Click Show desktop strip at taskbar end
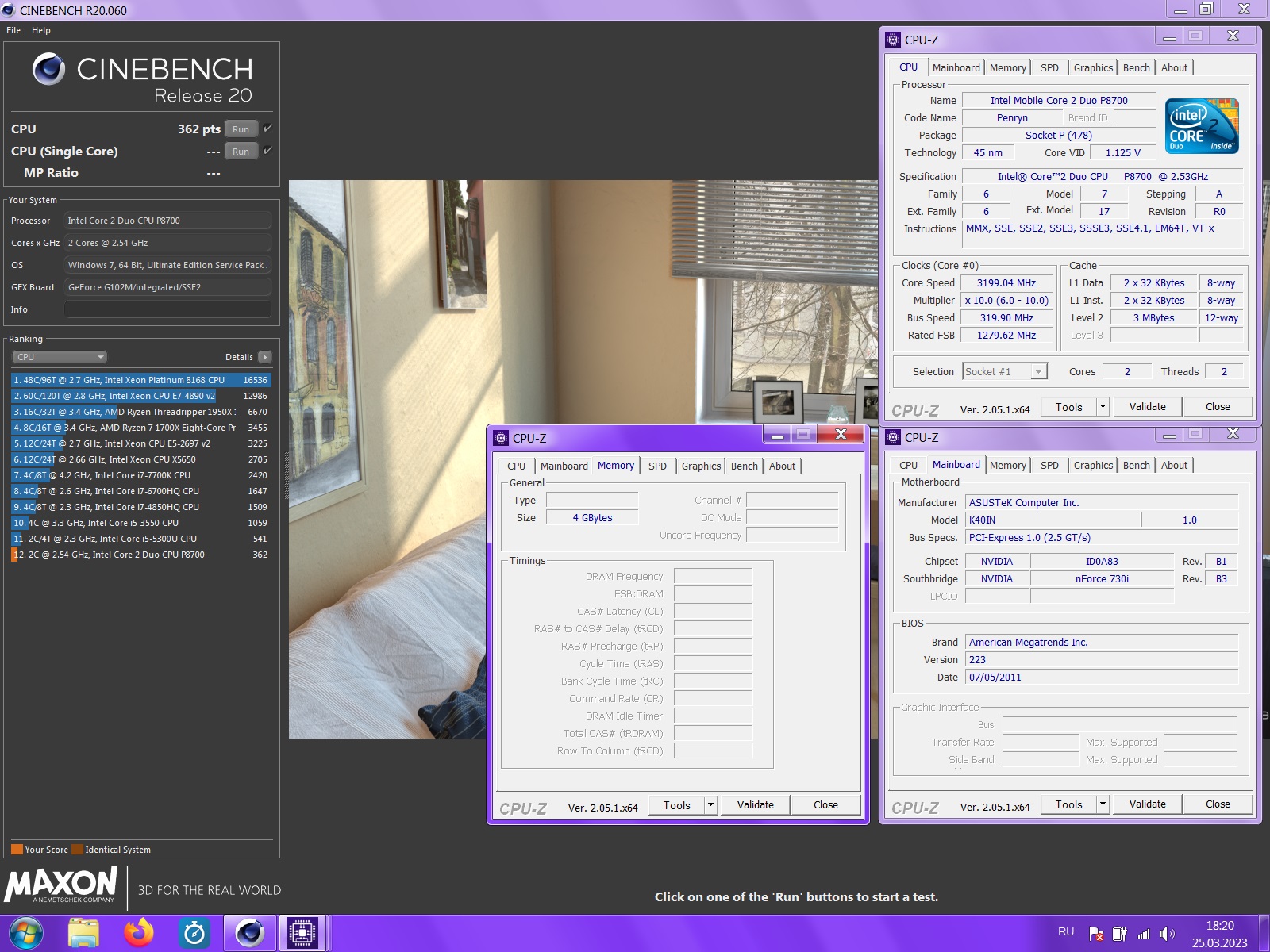The image size is (1270, 952). click(x=1264, y=933)
